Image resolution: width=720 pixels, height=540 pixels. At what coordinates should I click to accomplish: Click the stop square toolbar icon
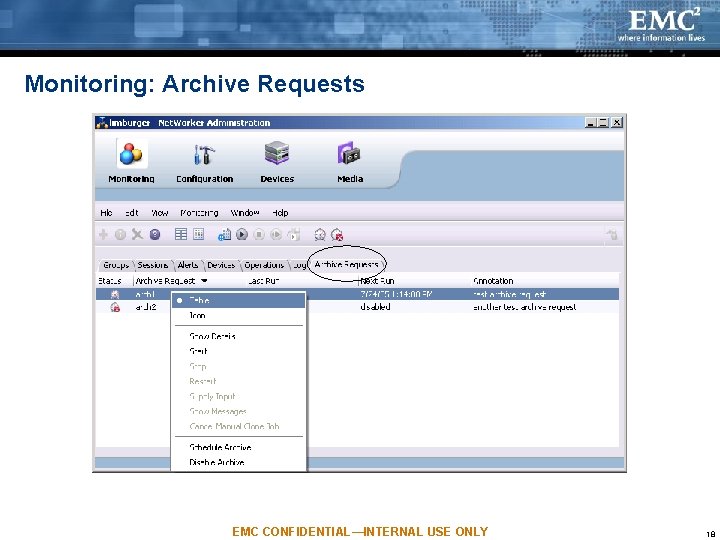point(259,235)
